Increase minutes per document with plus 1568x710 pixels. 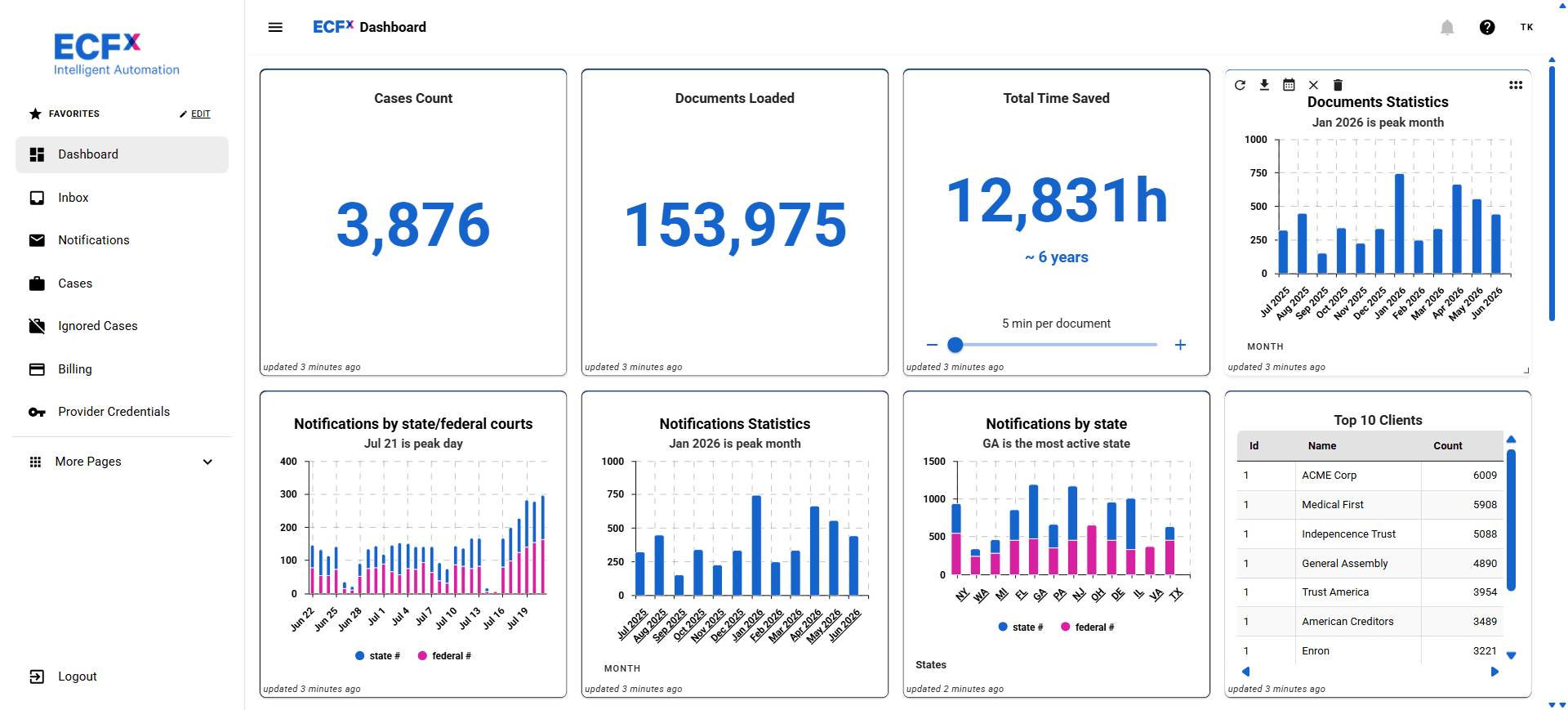pos(1180,345)
